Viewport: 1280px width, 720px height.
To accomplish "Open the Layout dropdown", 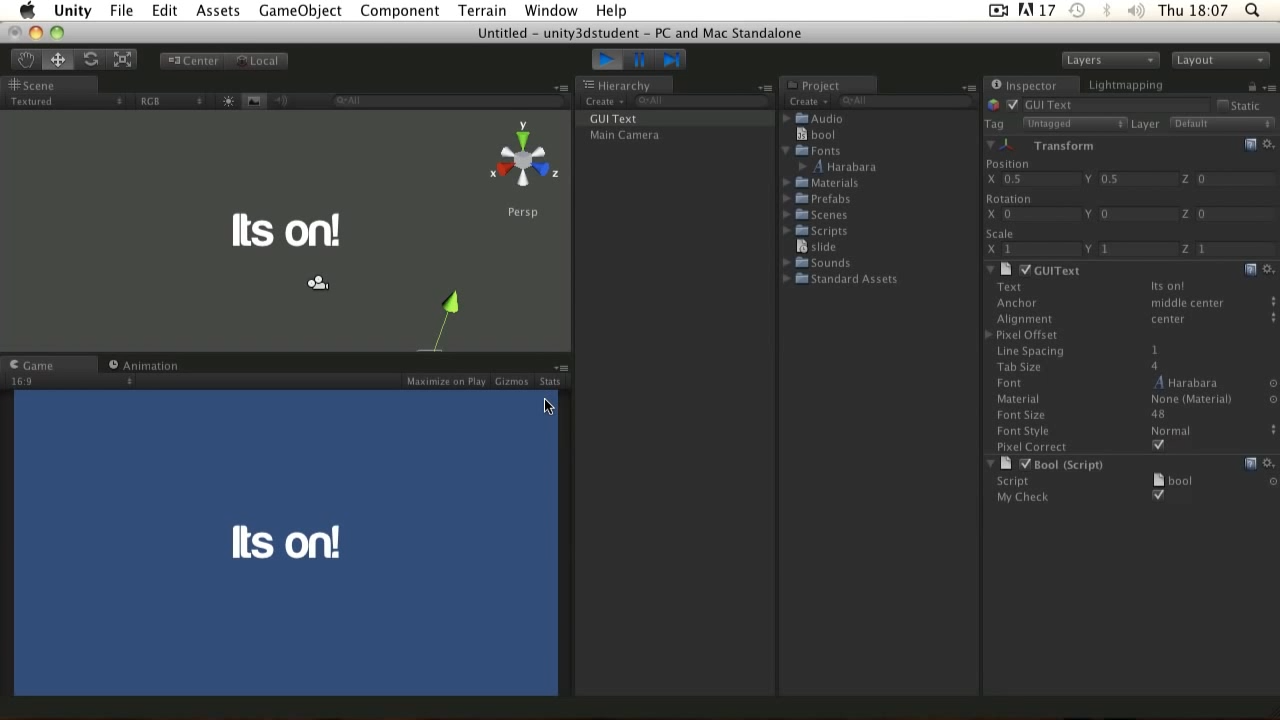I will [x=1219, y=60].
